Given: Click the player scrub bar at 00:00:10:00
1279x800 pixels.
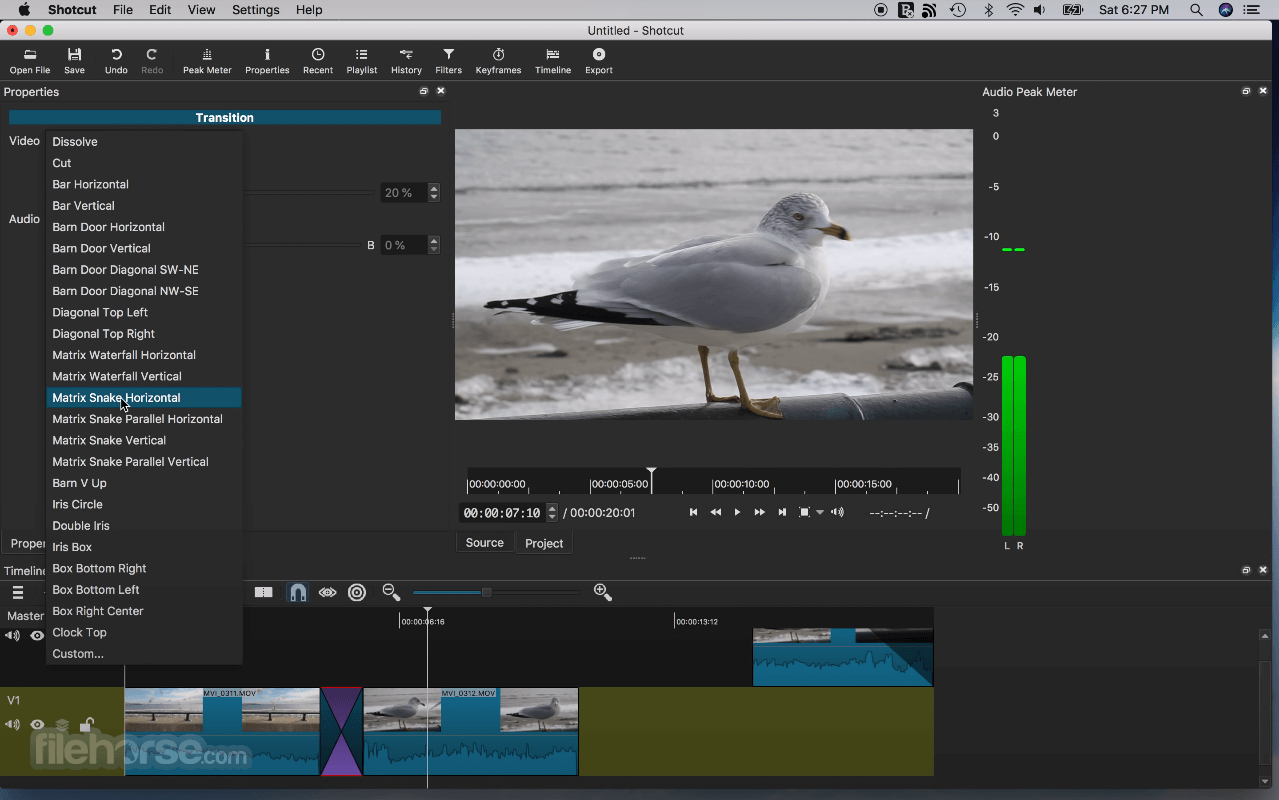Looking at the screenshot, I should (x=713, y=484).
